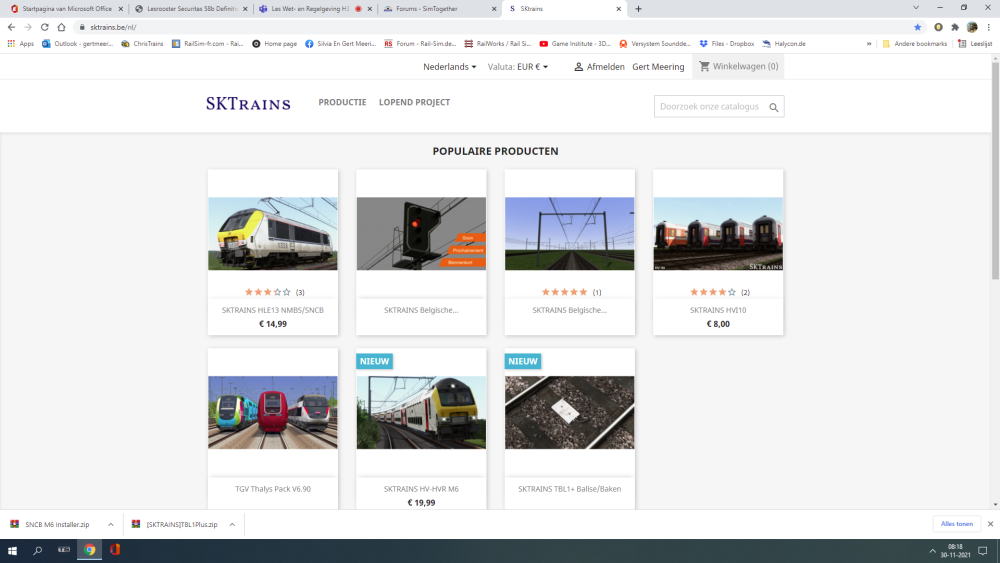
Task: Click the catalog search input field
Action: (x=709, y=107)
